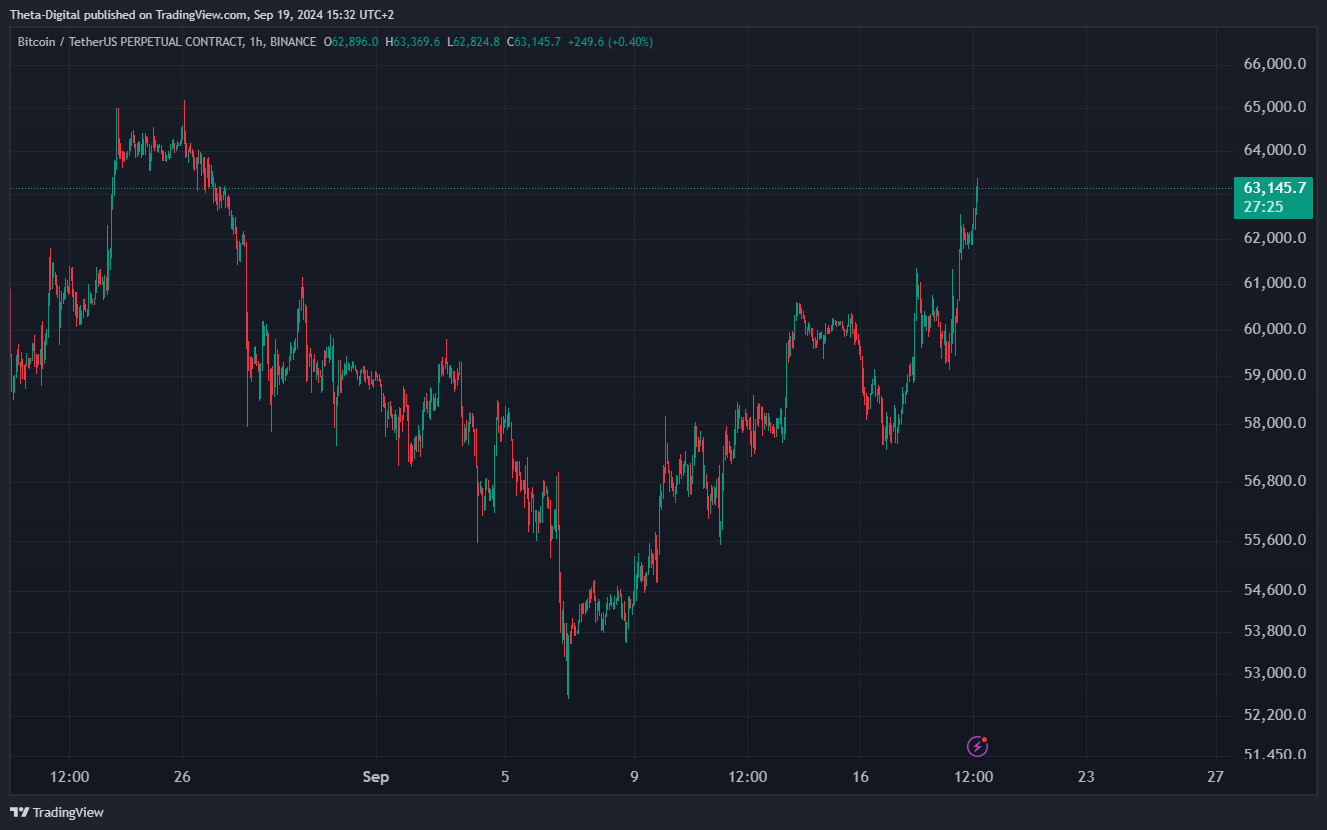
Task: Click the 23 date label on time axis
Action: coord(1087,777)
